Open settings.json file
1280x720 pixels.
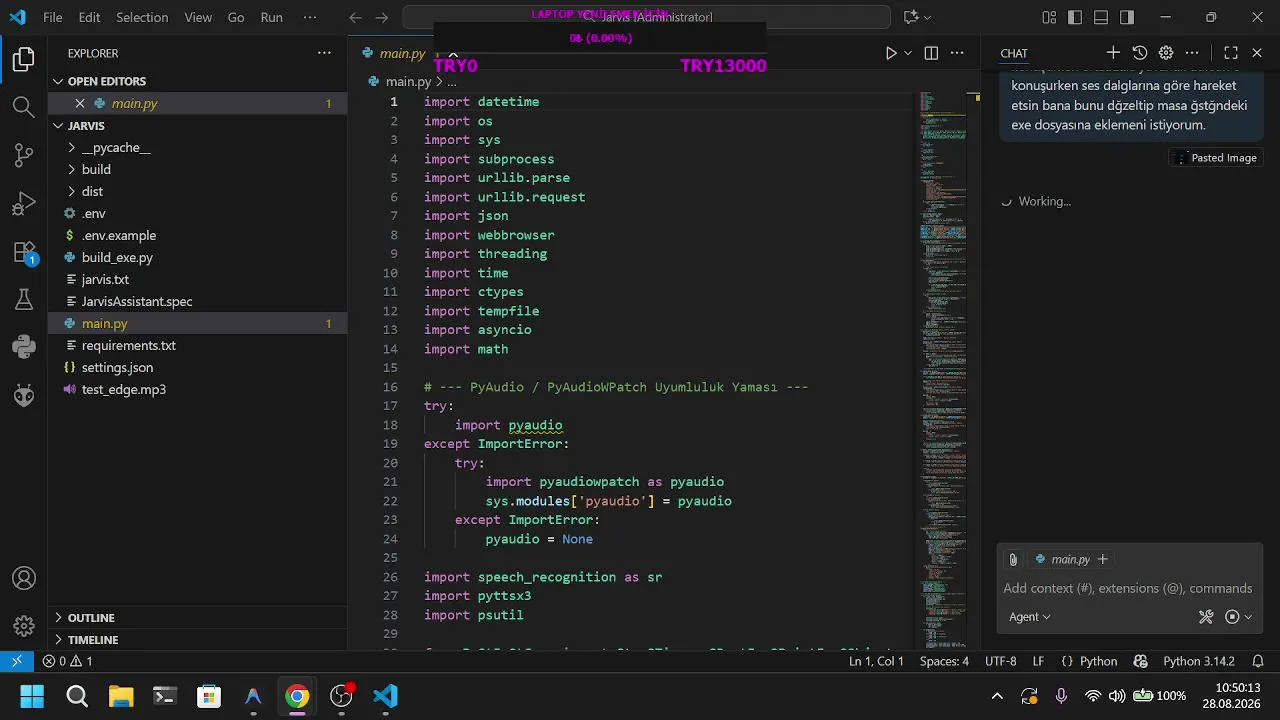click(x=197, y=367)
